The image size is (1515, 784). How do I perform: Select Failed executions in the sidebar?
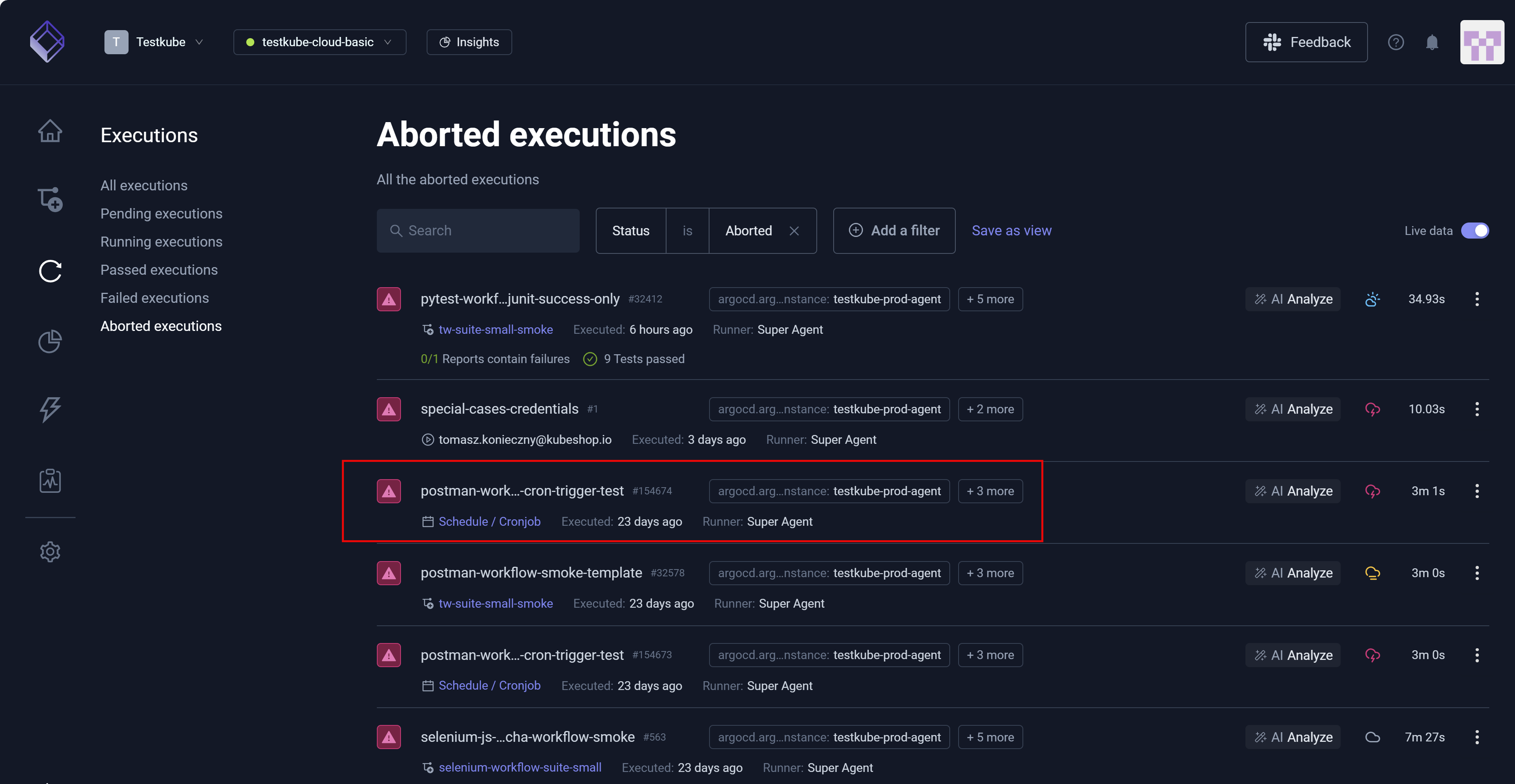[x=154, y=298]
